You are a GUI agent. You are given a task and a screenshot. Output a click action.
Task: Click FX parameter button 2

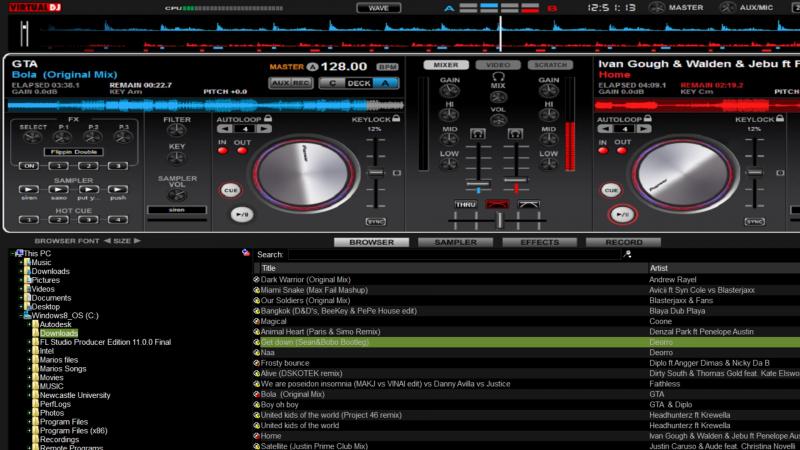pos(88,166)
